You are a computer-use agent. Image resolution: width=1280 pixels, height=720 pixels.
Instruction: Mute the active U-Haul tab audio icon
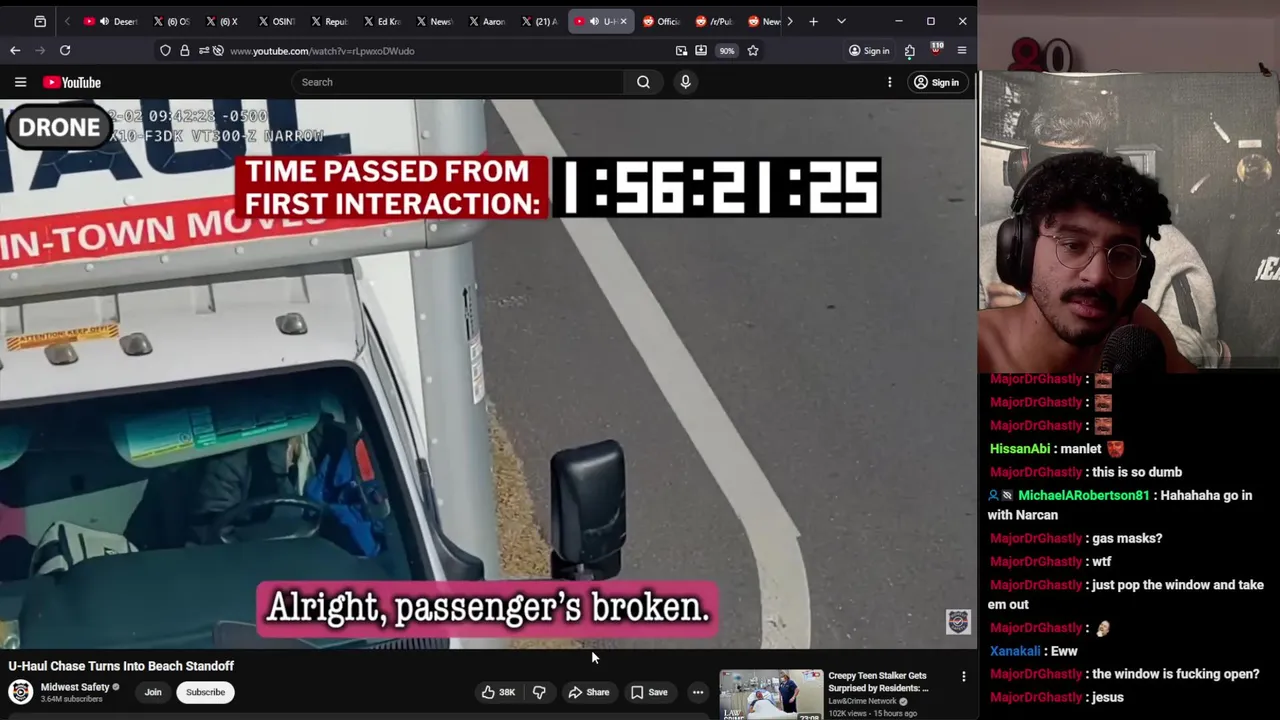pos(594,21)
